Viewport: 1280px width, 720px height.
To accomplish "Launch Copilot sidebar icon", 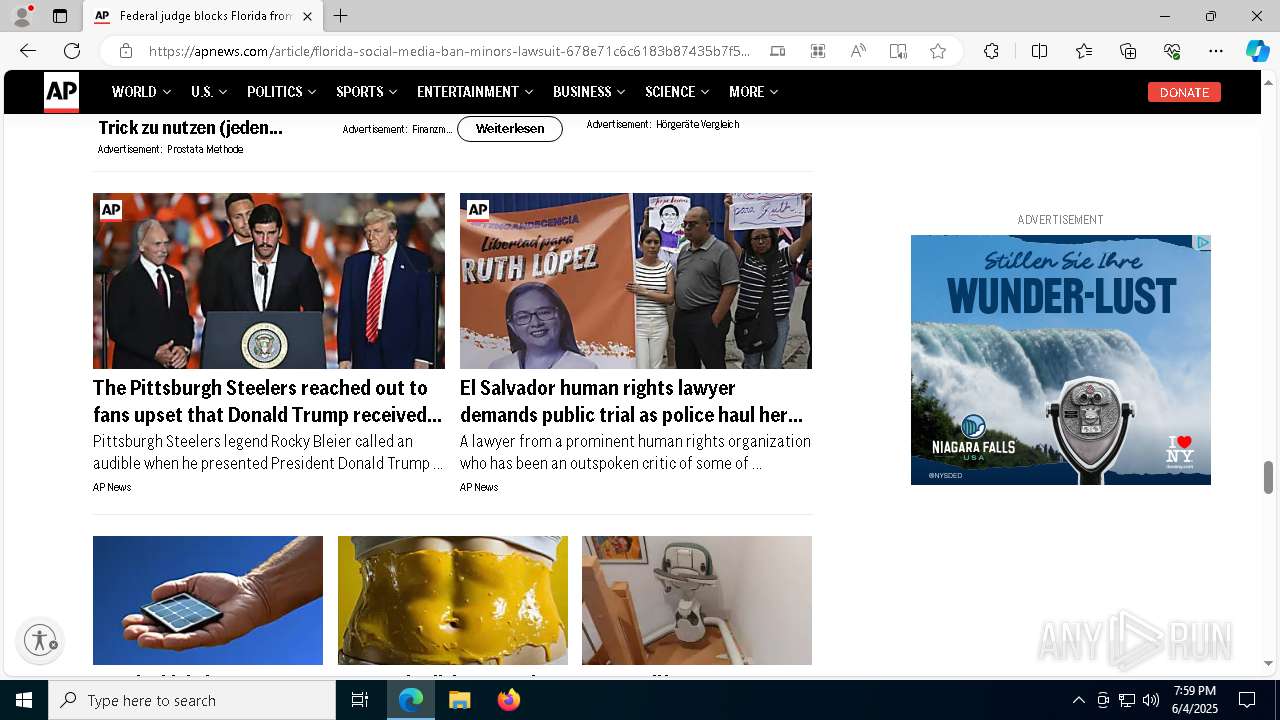I will tap(1257, 51).
